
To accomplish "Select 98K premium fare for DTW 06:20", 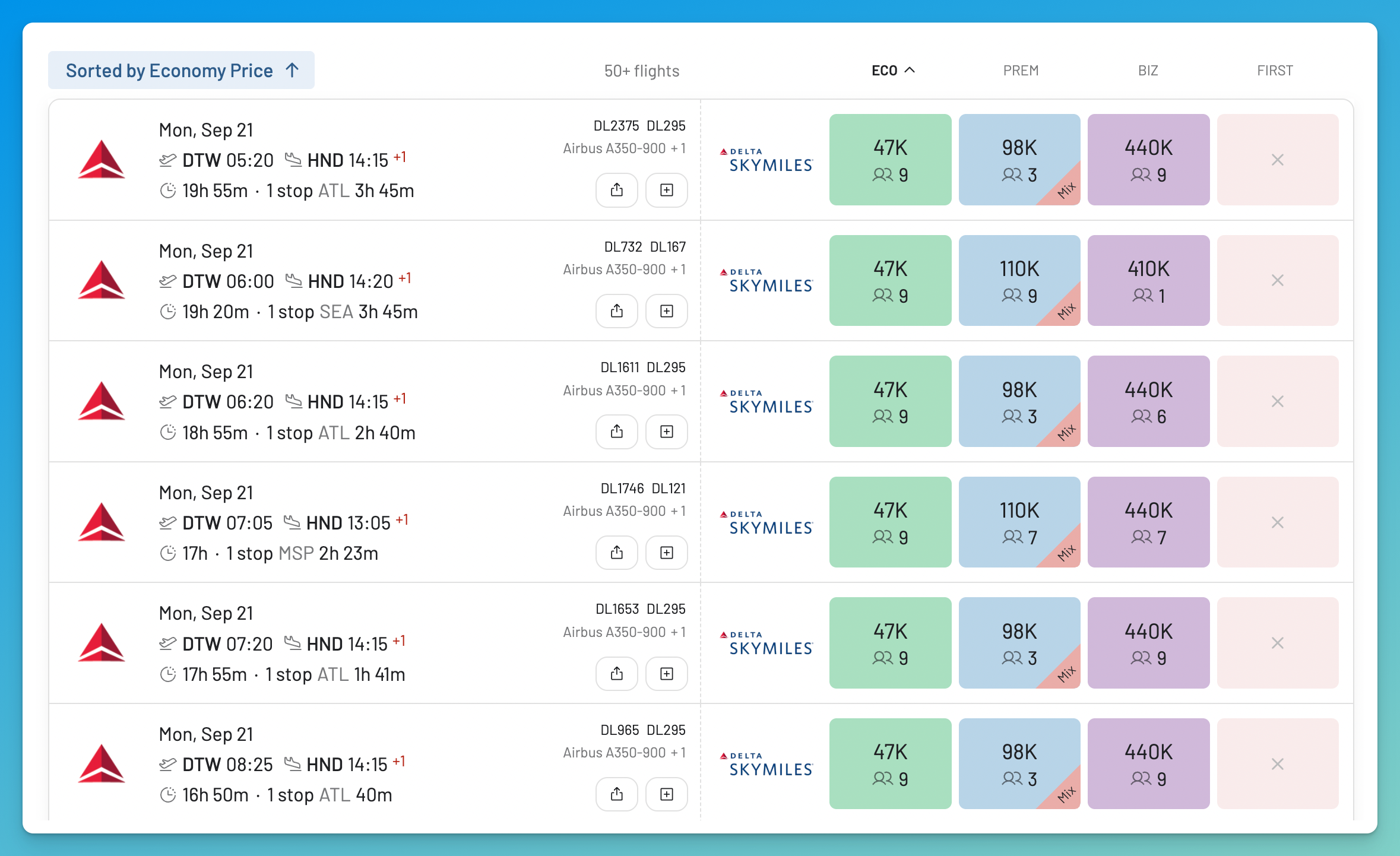I will 1019,401.
